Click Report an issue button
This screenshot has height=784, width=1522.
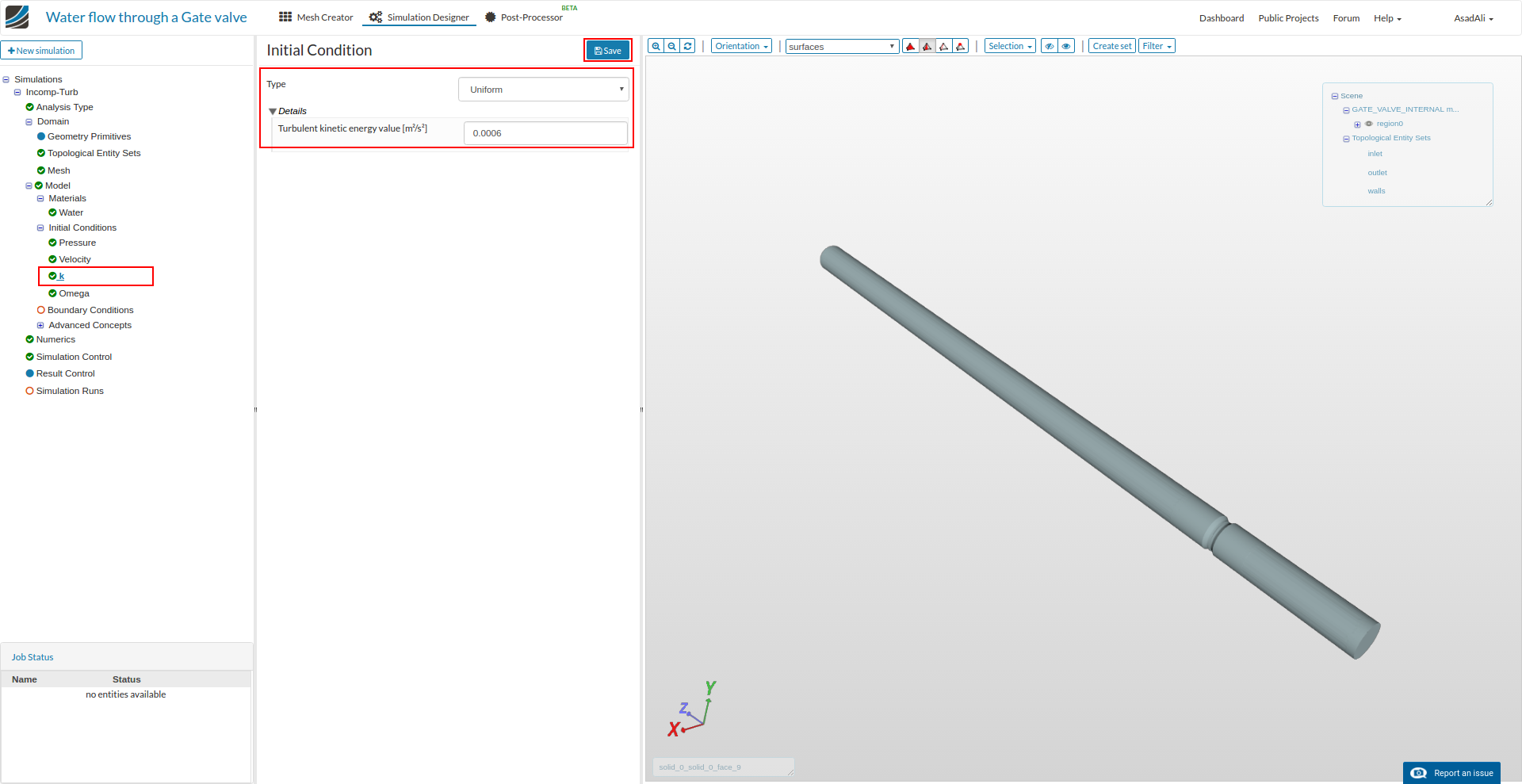[x=1451, y=773]
